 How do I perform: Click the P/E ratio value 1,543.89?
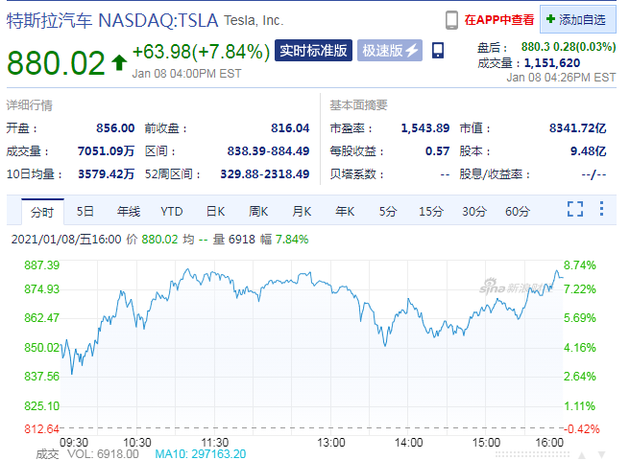coord(425,128)
